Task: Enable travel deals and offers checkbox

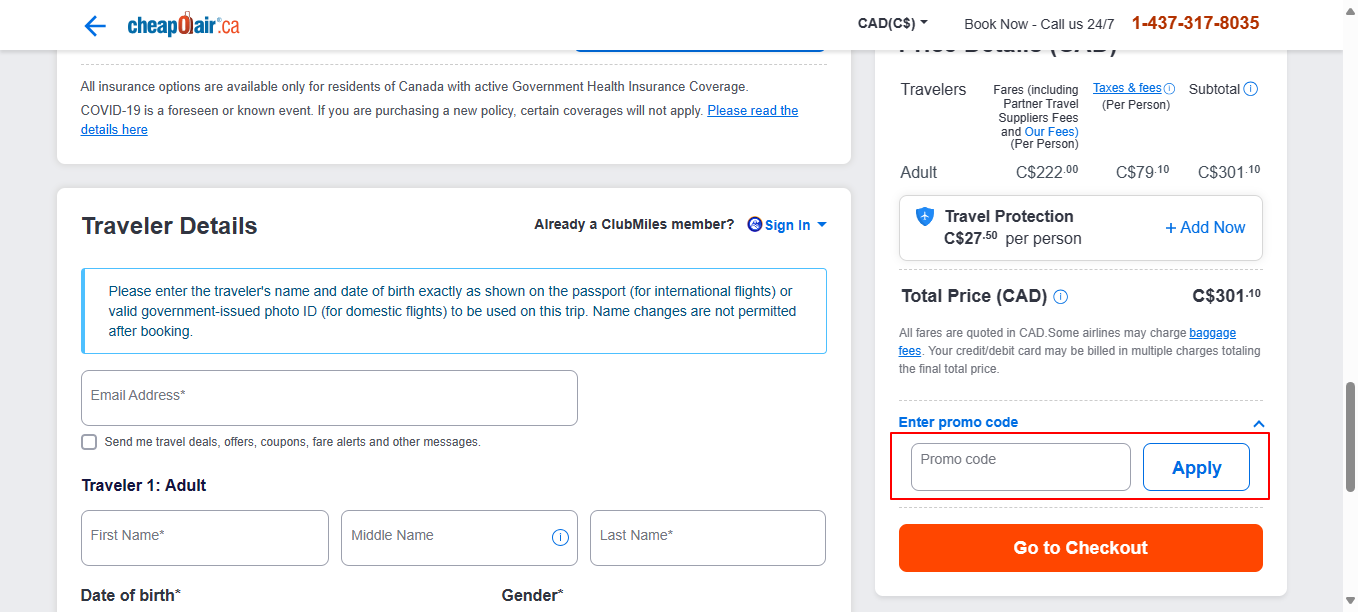Action: click(88, 441)
